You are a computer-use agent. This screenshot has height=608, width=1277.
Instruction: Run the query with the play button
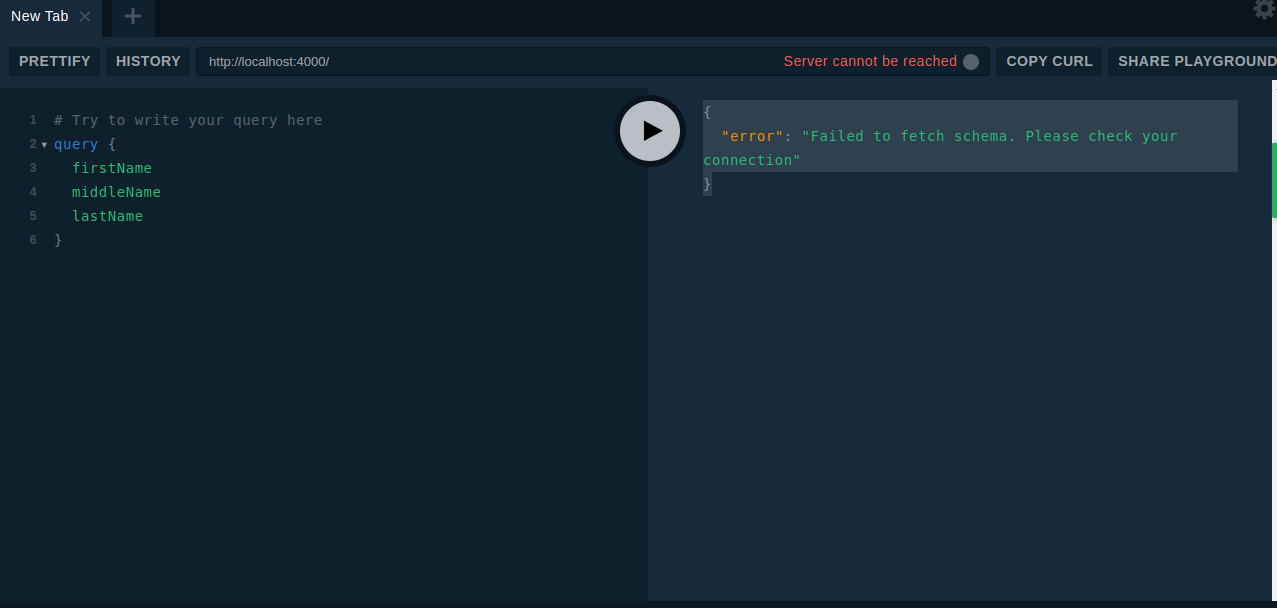tap(649, 131)
